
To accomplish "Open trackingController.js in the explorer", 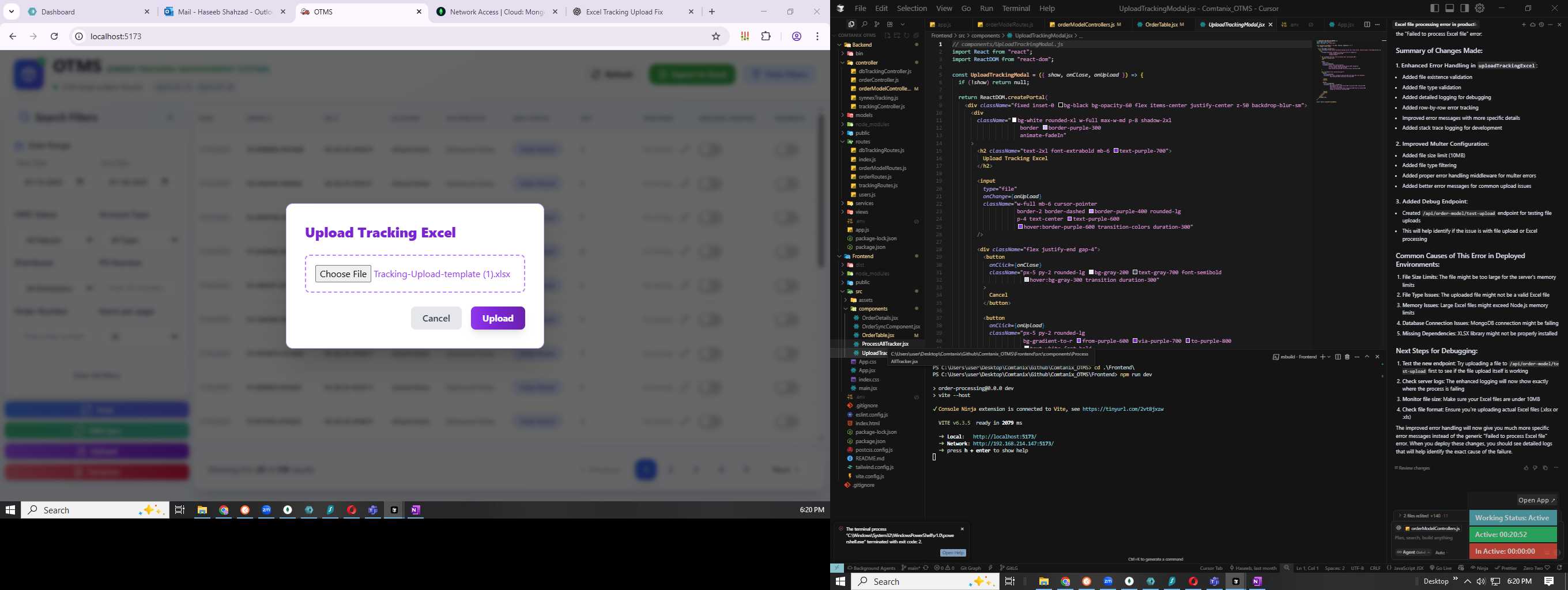I will point(881,107).
